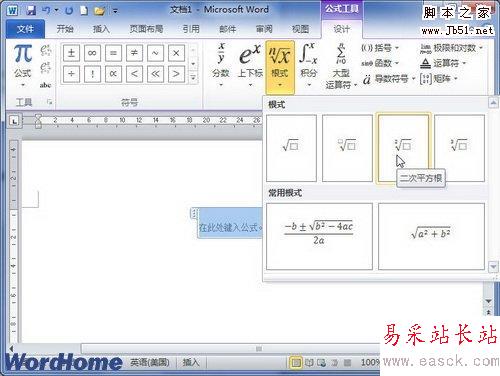
Task: Expand the symbols gallery More arrow
Action: tap(193, 78)
